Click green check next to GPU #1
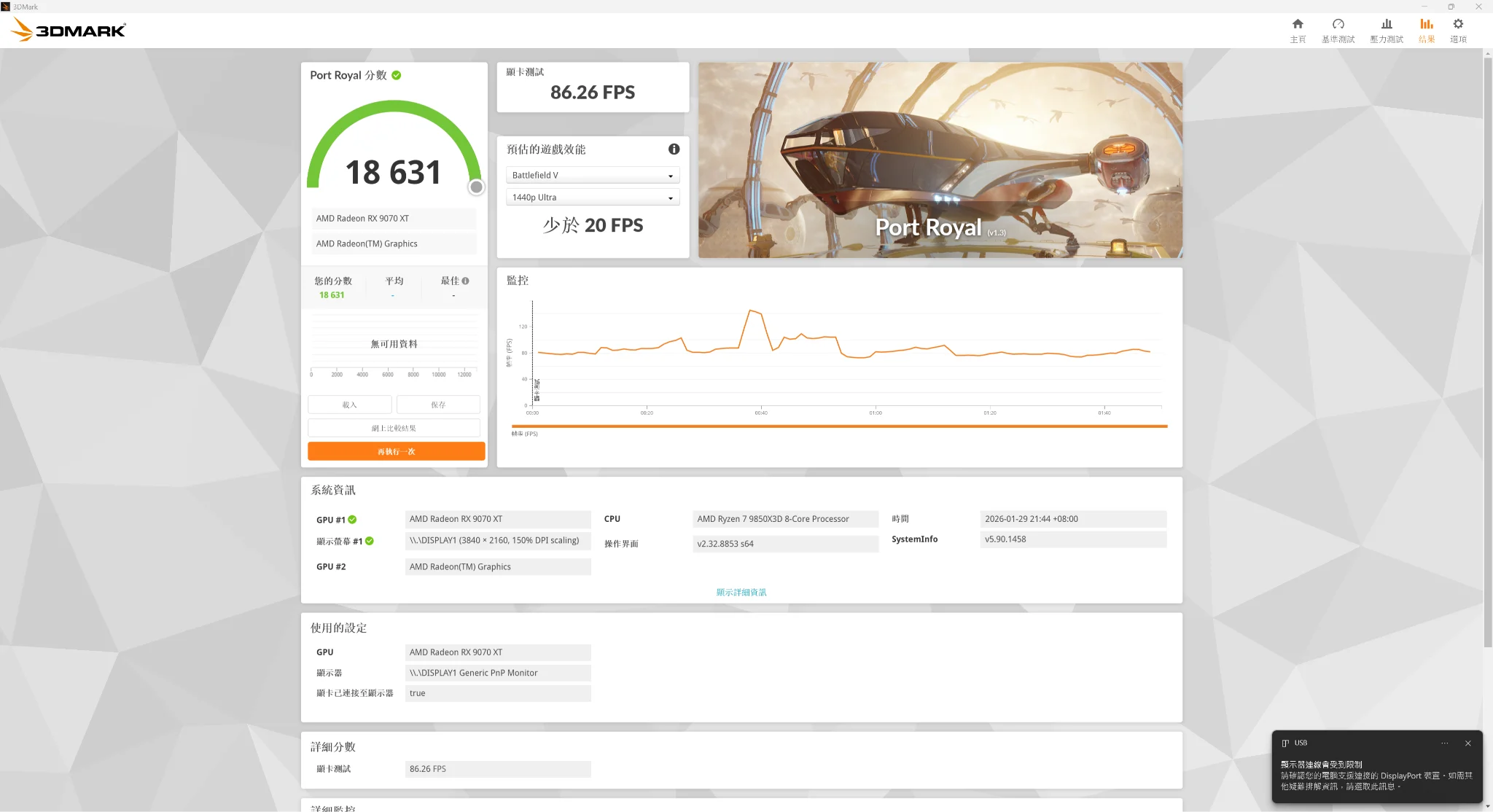1493x812 pixels. coord(352,520)
